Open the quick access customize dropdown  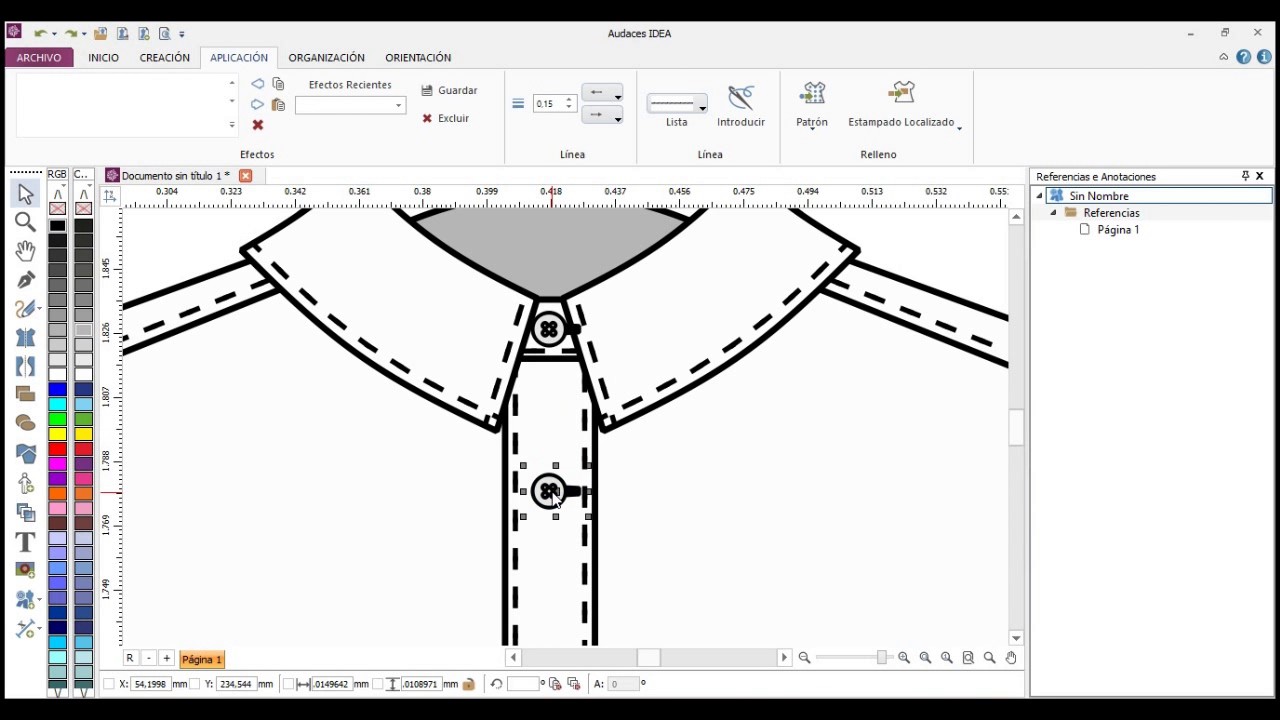click(182, 34)
